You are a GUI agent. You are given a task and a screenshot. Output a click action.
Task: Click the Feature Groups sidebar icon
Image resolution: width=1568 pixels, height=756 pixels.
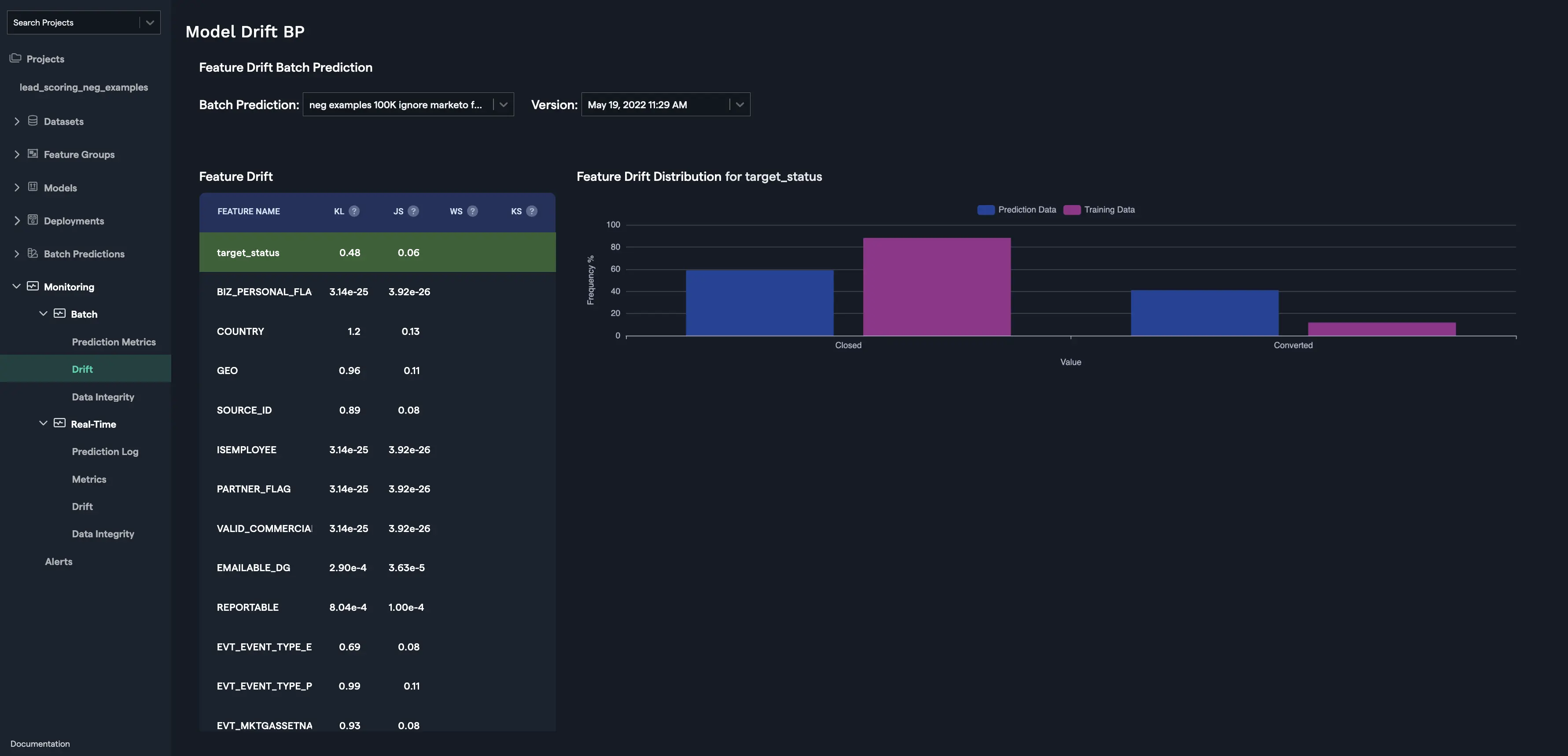click(32, 154)
